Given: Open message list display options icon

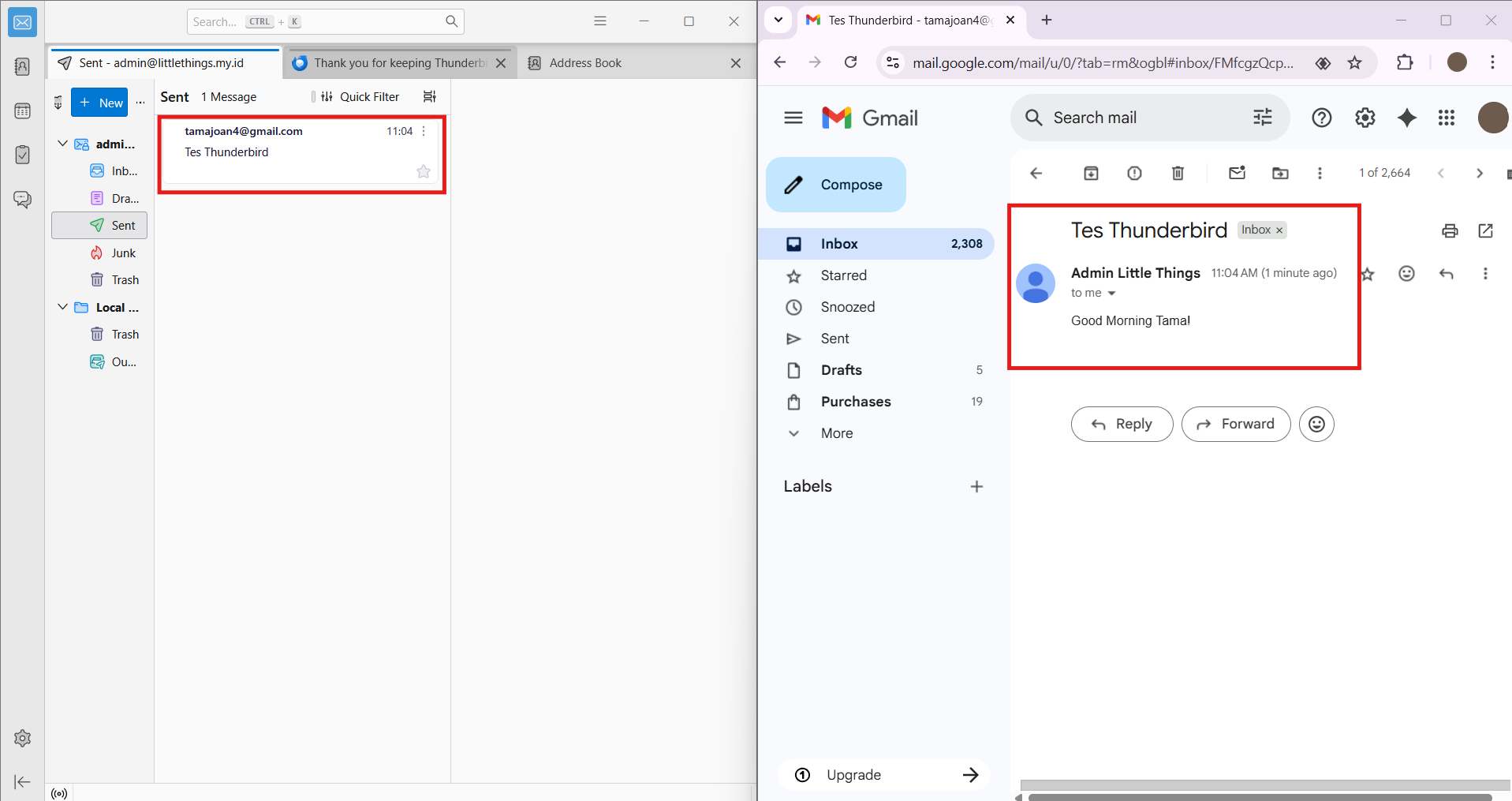Looking at the screenshot, I should coord(430,96).
